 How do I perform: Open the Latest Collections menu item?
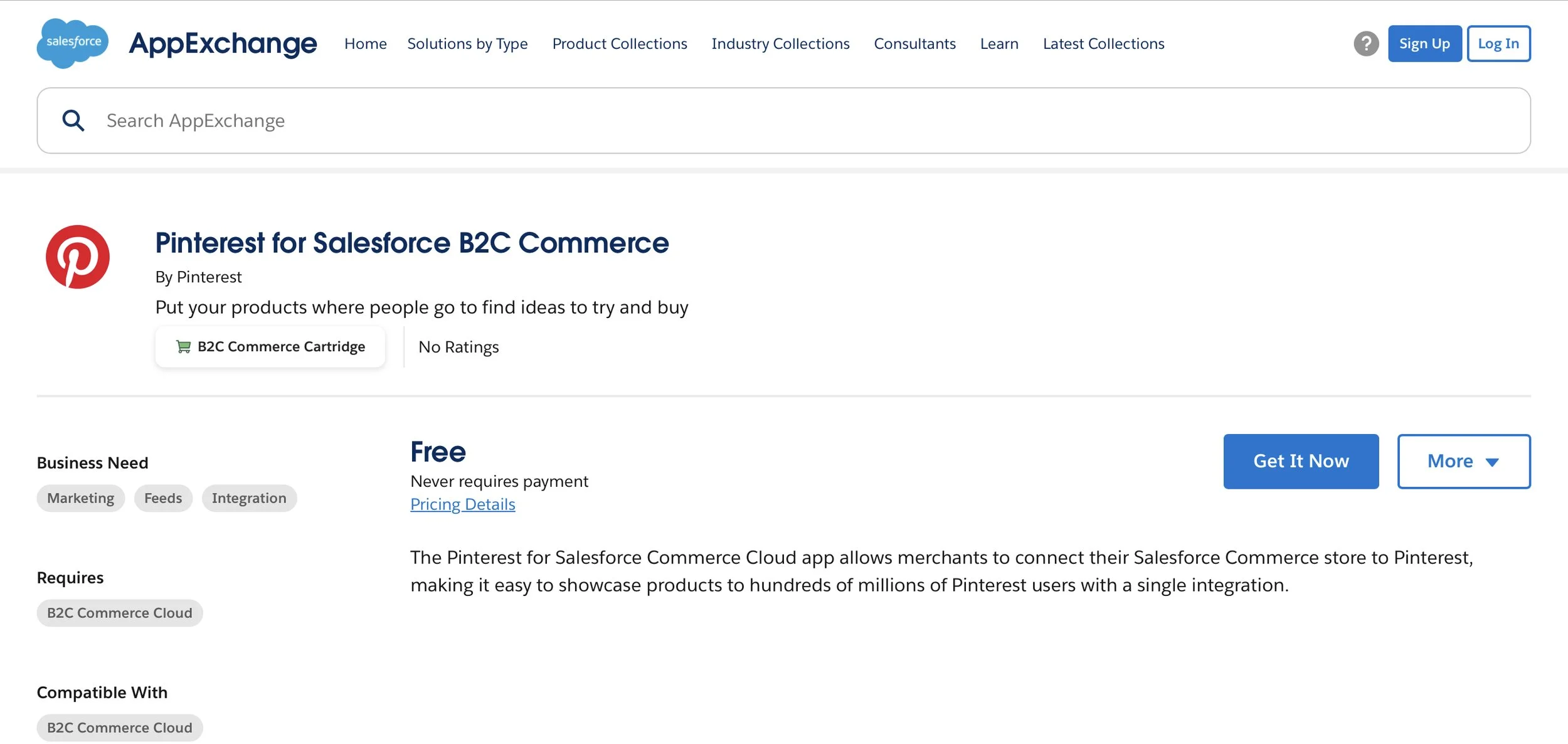[x=1103, y=43]
